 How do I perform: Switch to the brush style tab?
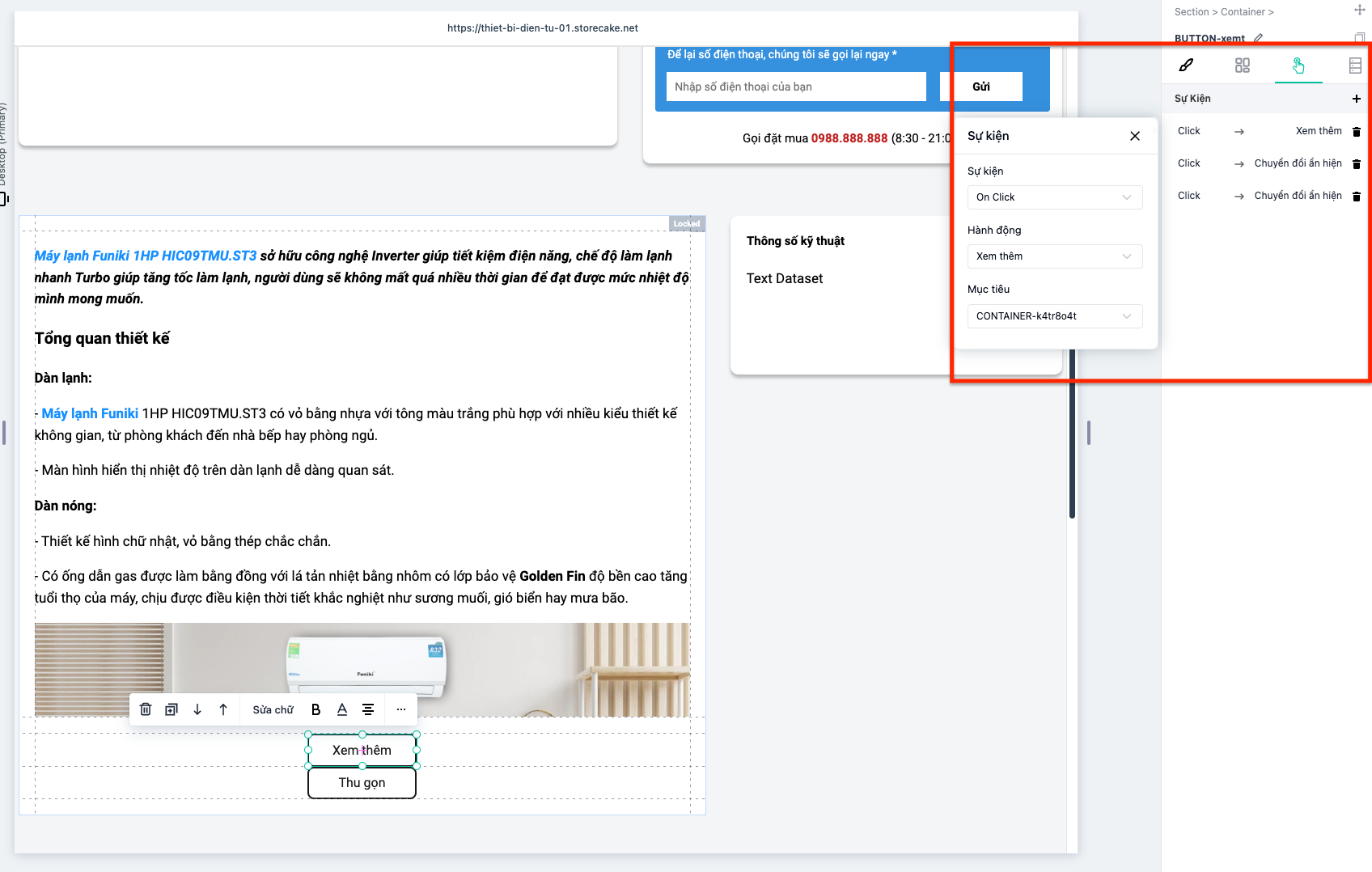pyautogui.click(x=1186, y=66)
